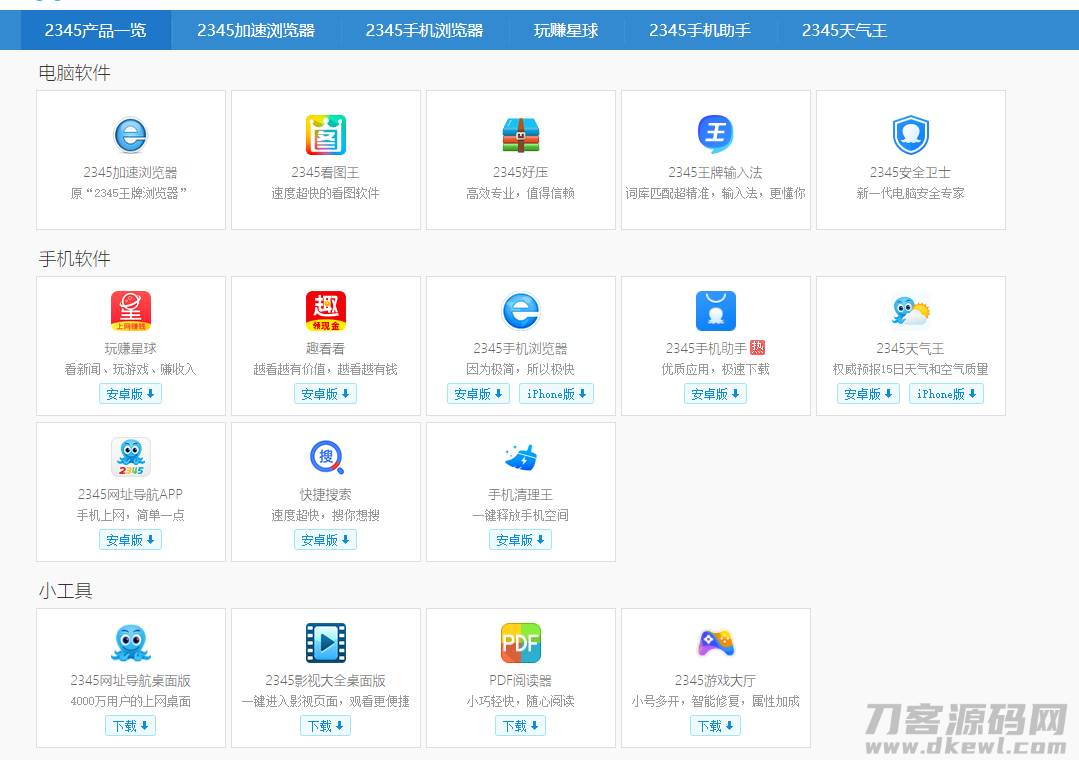Open the 2345王牌输入法 title link
Image resolution: width=1079 pixels, height=760 pixels.
pos(716,172)
